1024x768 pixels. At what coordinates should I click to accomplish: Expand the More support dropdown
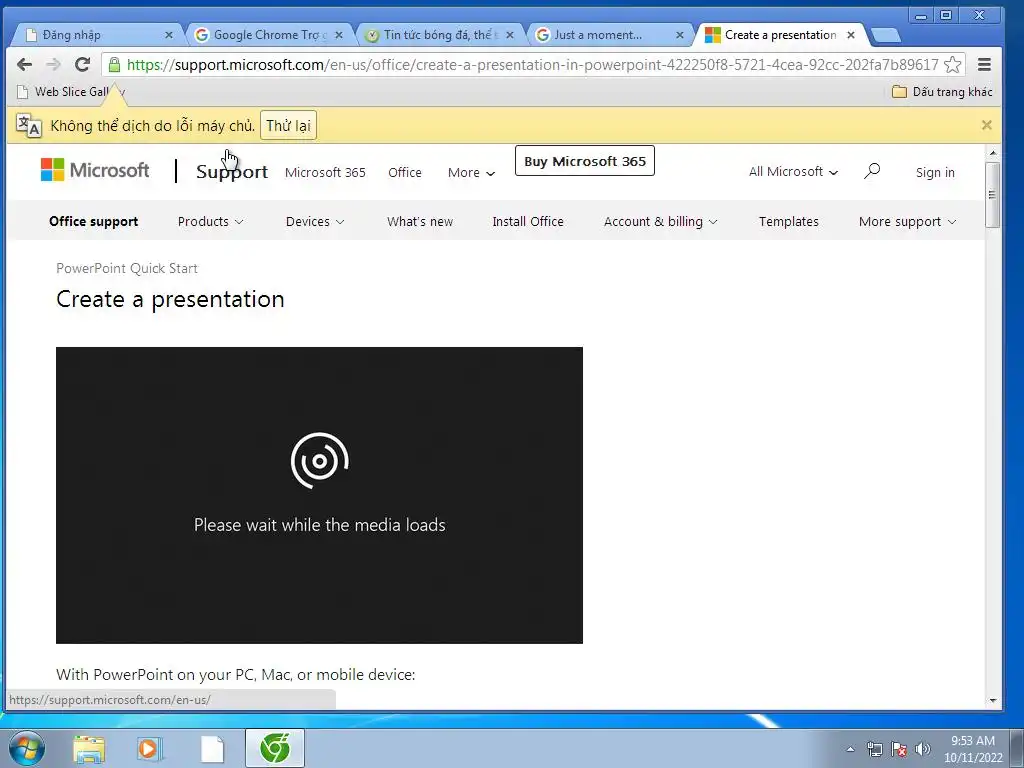907,221
